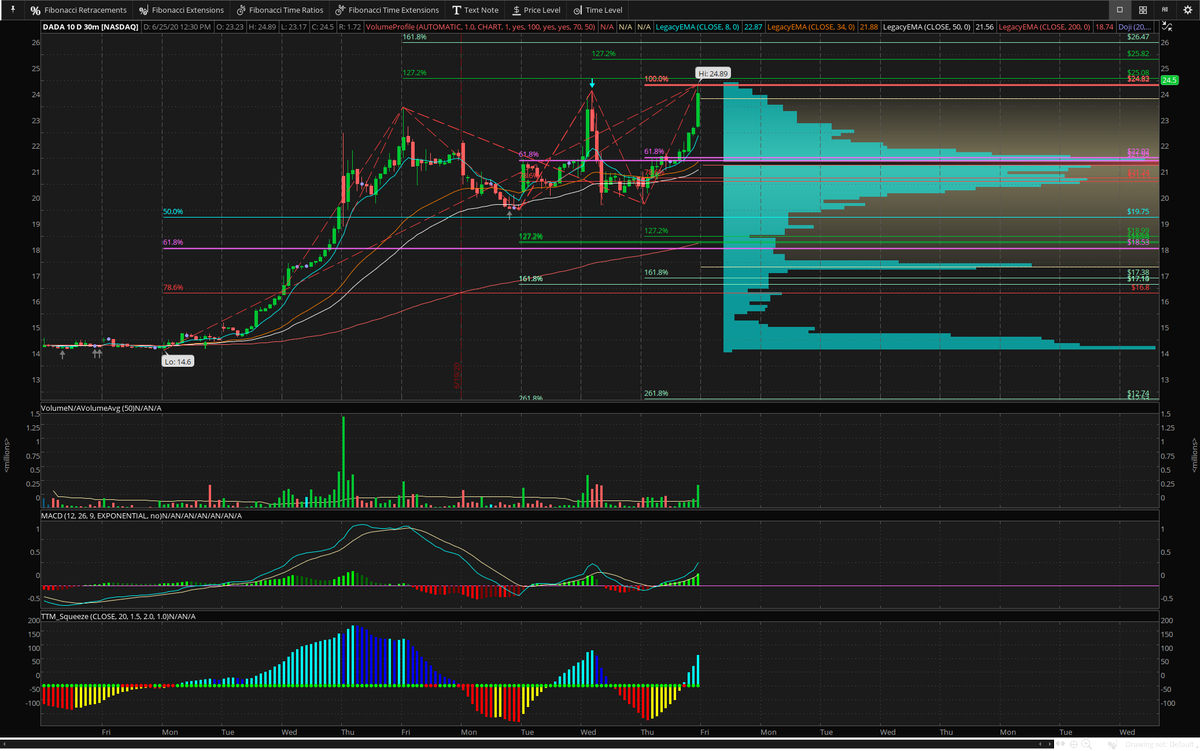Click the icon left of settings gear
Image resolution: width=1200 pixels, height=751 pixels.
[1165, 10]
